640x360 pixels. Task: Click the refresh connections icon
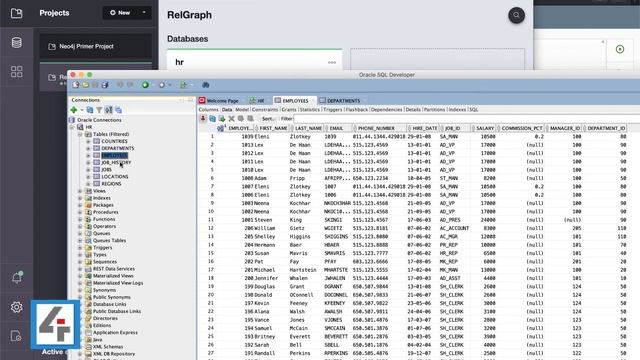tap(90, 110)
